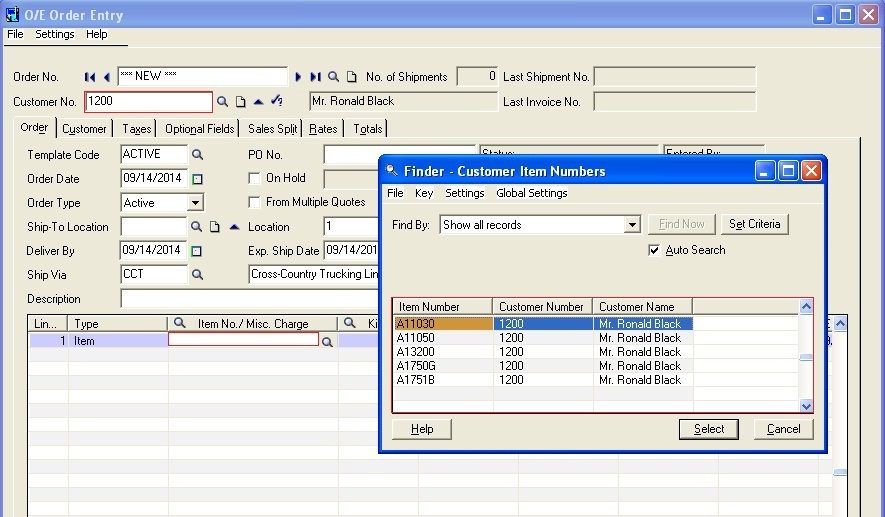Click Select button in Finder

(709, 429)
